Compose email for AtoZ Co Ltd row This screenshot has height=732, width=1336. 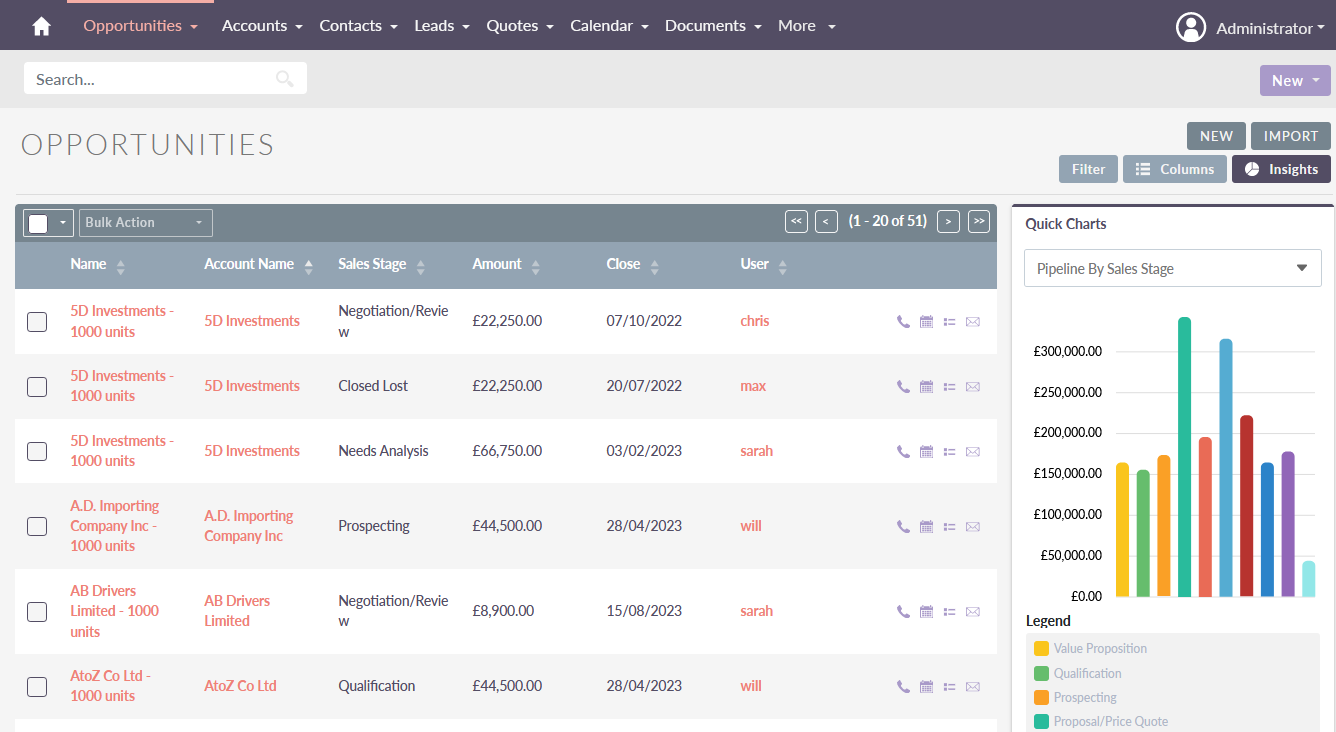click(973, 687)
